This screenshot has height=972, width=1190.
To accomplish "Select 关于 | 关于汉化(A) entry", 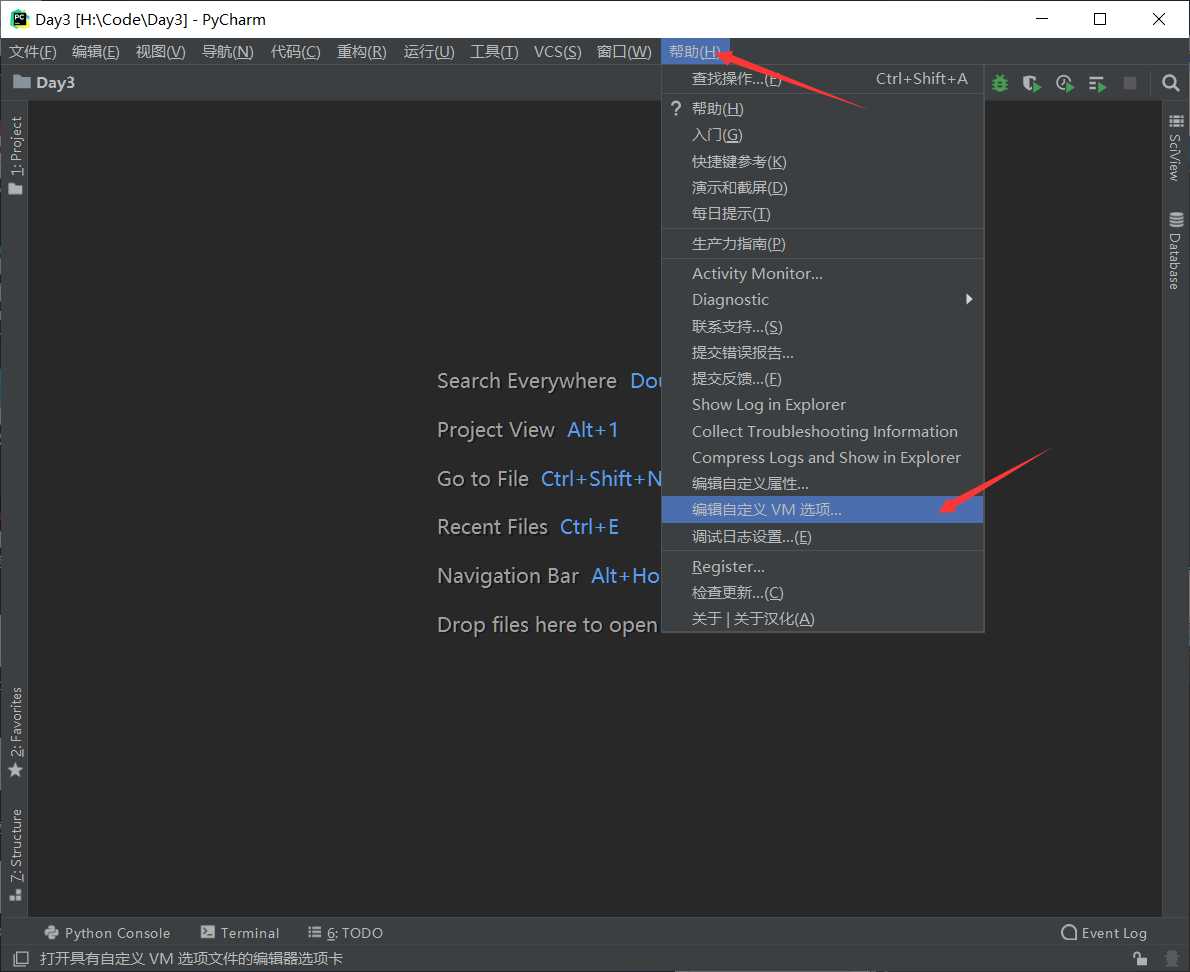I will [x=823, y=619].
